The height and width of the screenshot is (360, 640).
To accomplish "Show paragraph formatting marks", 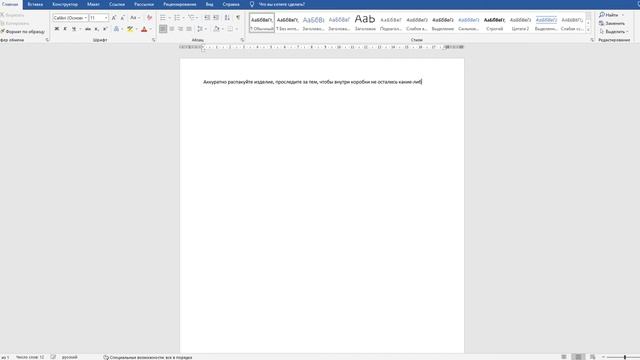I will 238,18.
